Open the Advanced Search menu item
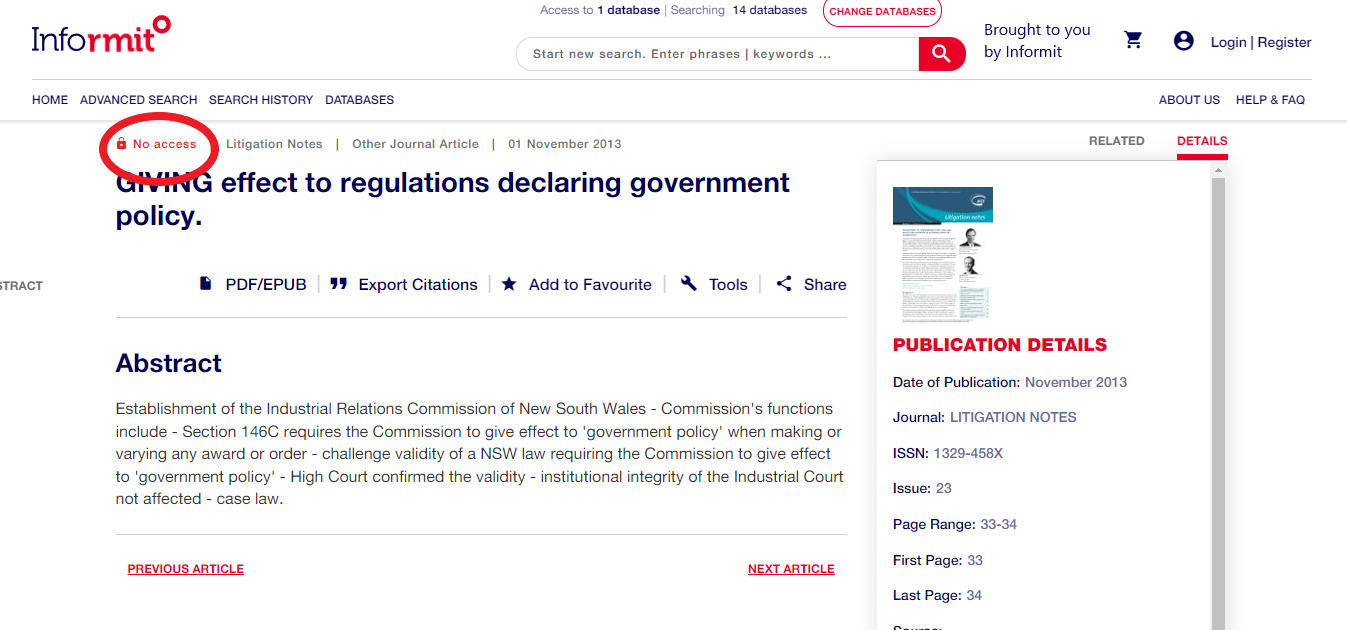The width and height of the screenshot is (1347, 630). click(138, 100)
